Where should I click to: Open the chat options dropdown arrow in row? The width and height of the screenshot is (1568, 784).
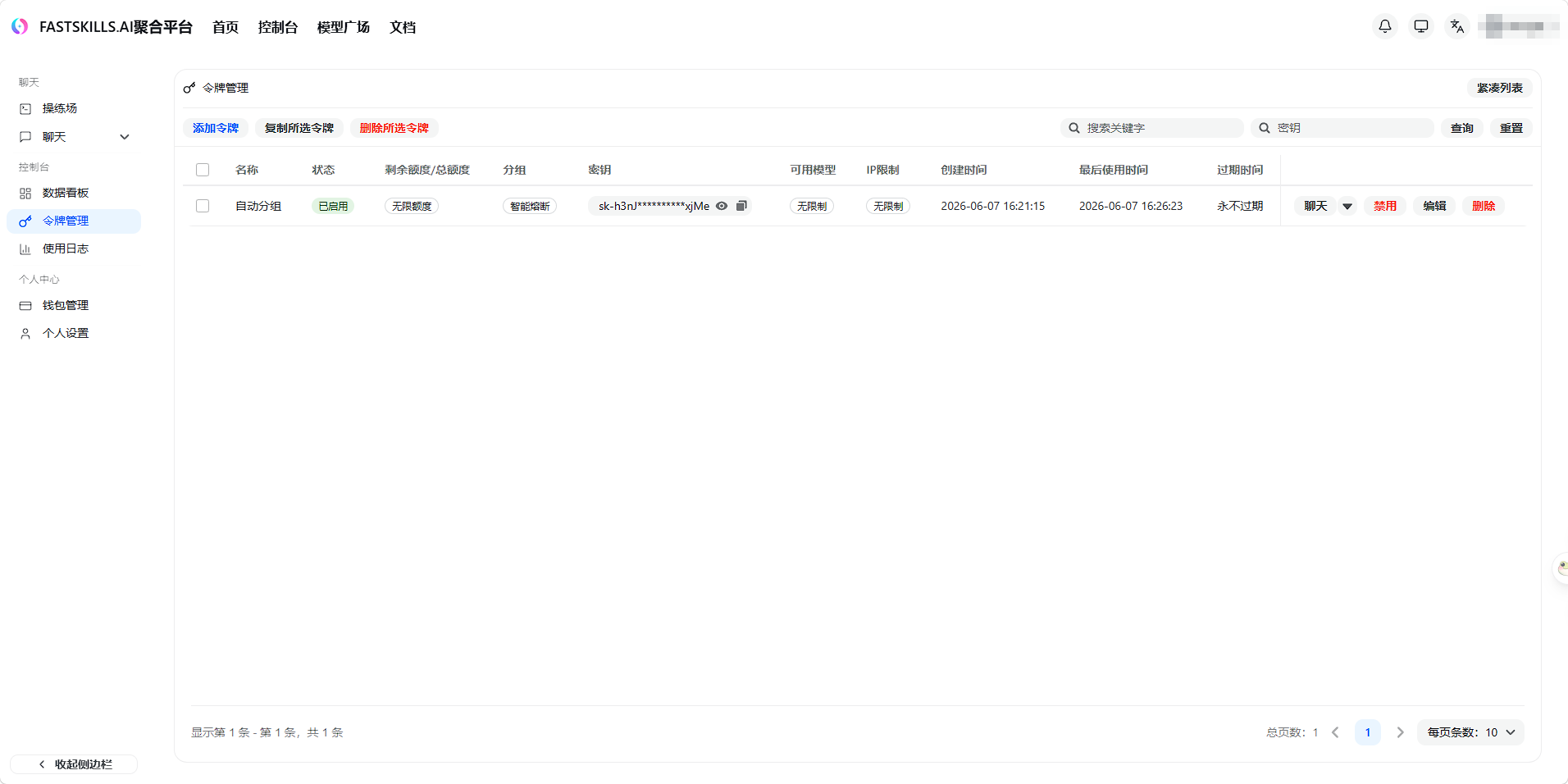(1347, 206)
